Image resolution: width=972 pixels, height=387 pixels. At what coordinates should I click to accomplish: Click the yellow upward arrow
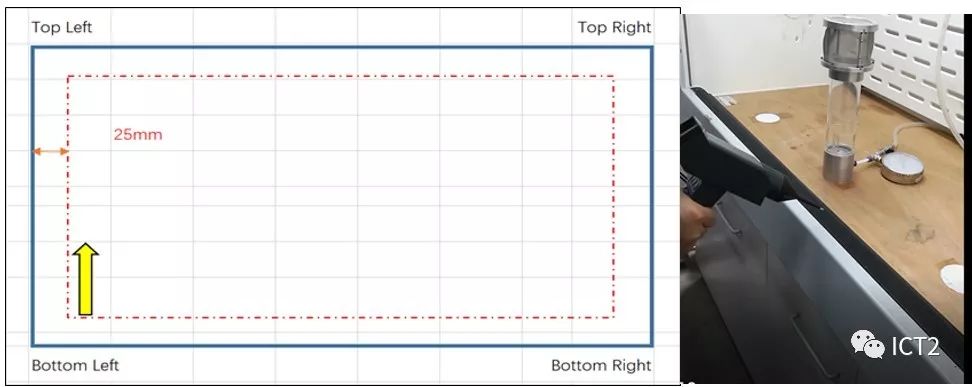[x=86, y=279]
